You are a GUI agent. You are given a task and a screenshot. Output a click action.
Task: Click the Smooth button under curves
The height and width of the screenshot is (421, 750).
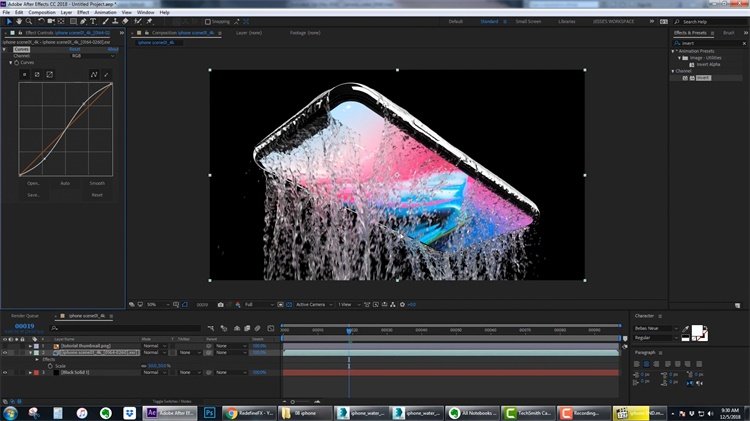click(97, 183)
